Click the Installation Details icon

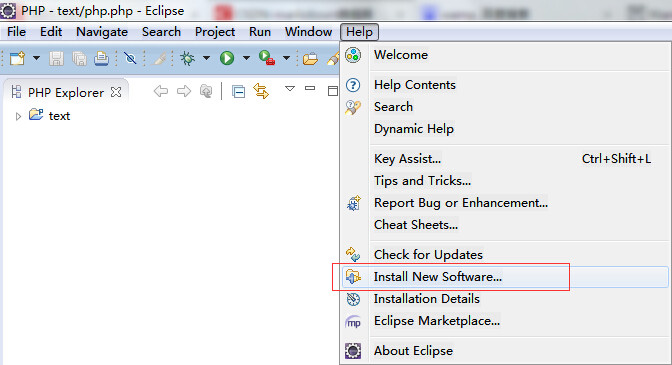pyautogui.click(x=353, y=299)
